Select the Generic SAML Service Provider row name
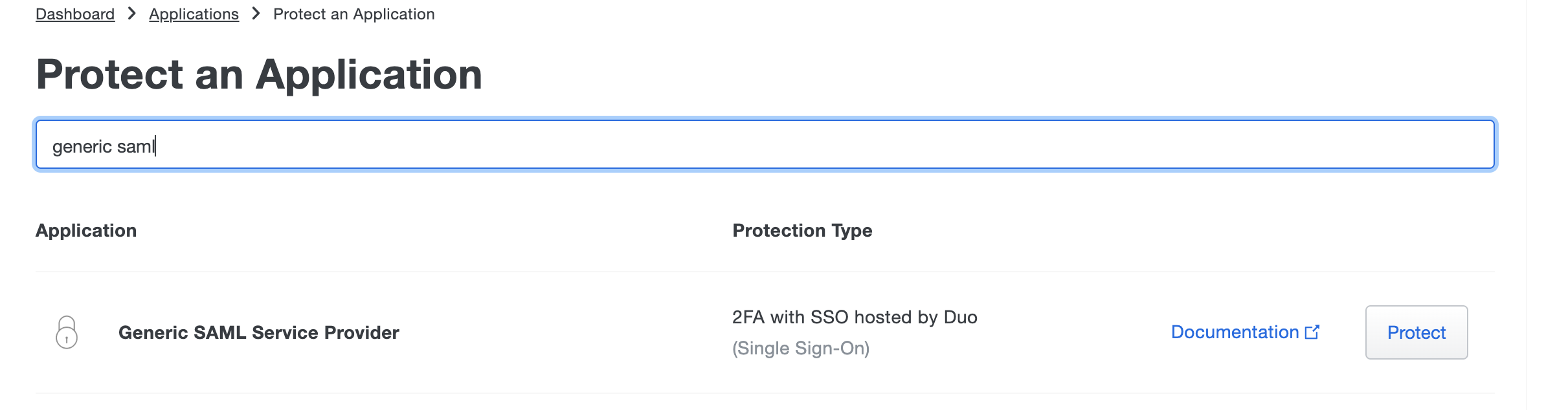Viewport: 1568px width, 410px height. (258, 332)
